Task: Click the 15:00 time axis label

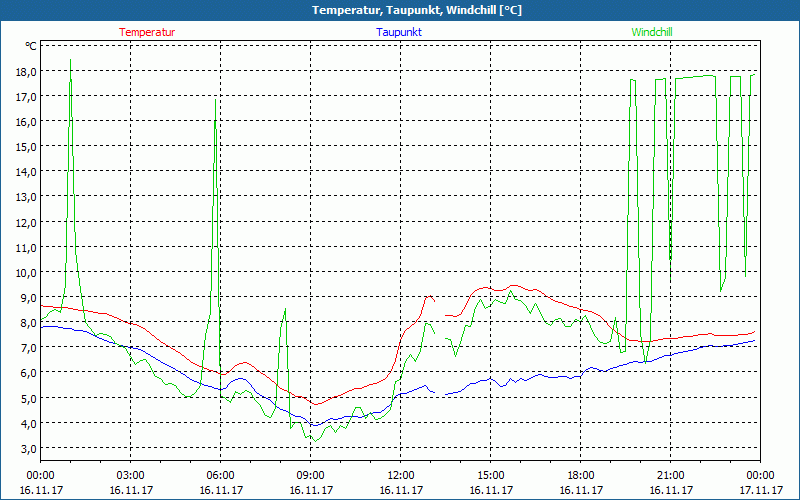Action: click(490, 475)
